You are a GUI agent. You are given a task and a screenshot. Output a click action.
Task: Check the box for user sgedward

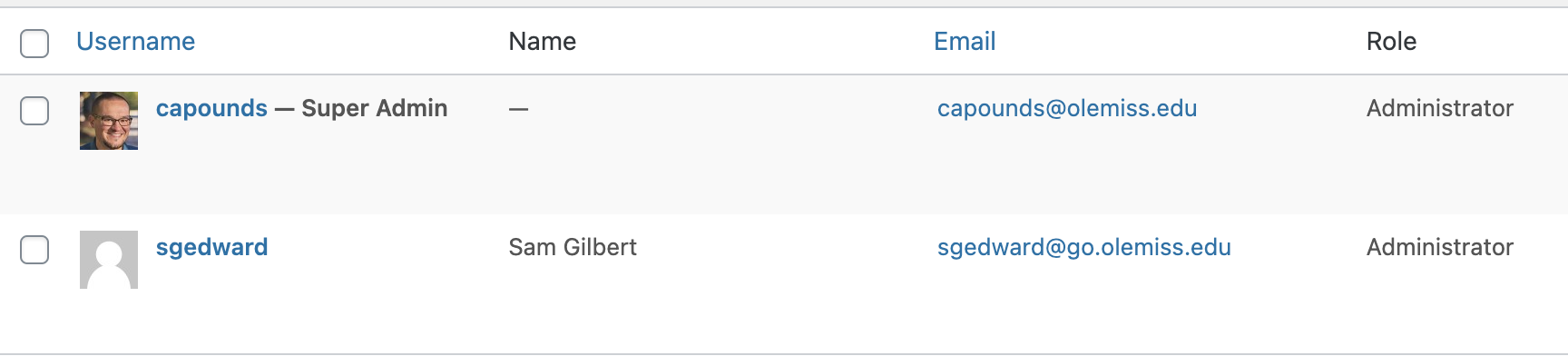pyautogui.click(x=34, y=250)
